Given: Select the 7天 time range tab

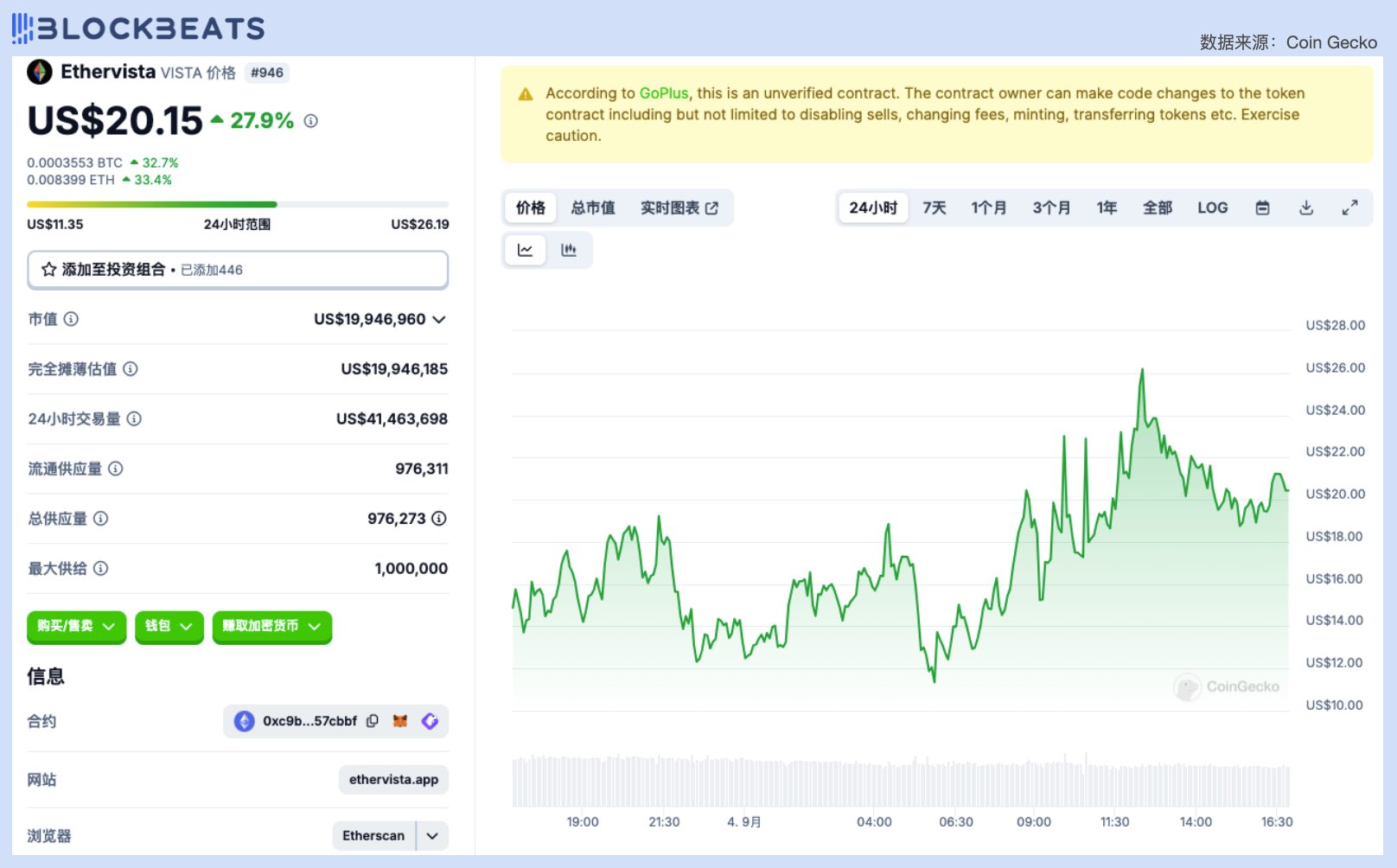Looking at the screenshot, I should pos(934,207).
